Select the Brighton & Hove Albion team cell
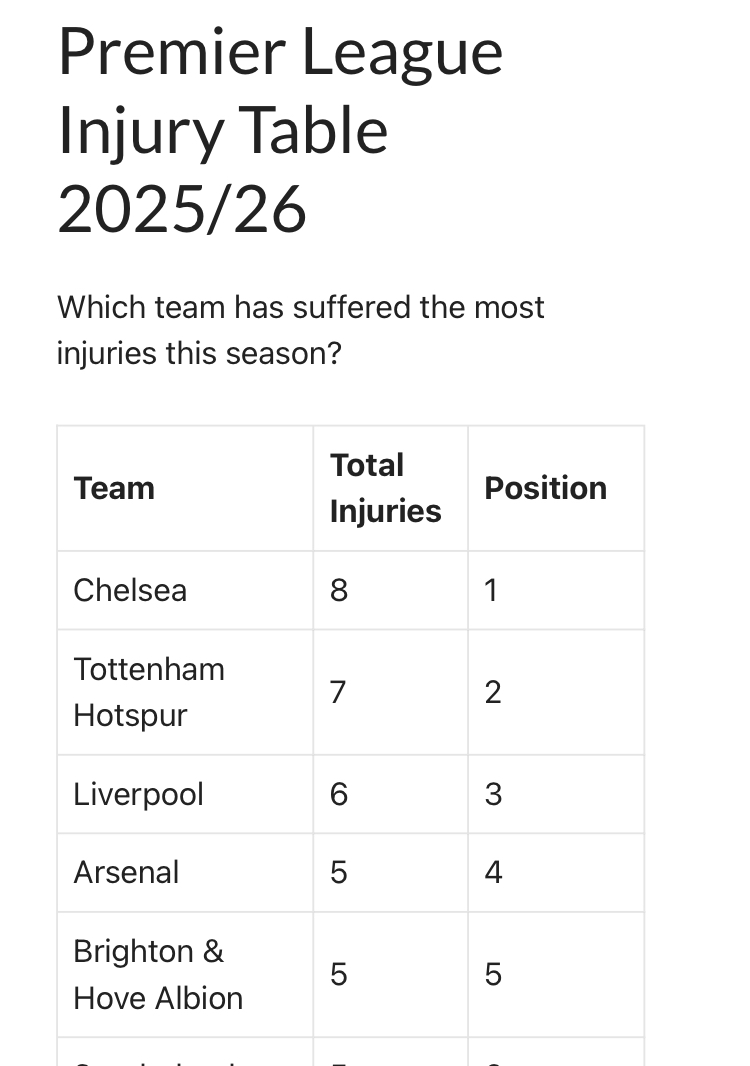Viewport: 750px width, 1066px height. (x=158, y=974)
